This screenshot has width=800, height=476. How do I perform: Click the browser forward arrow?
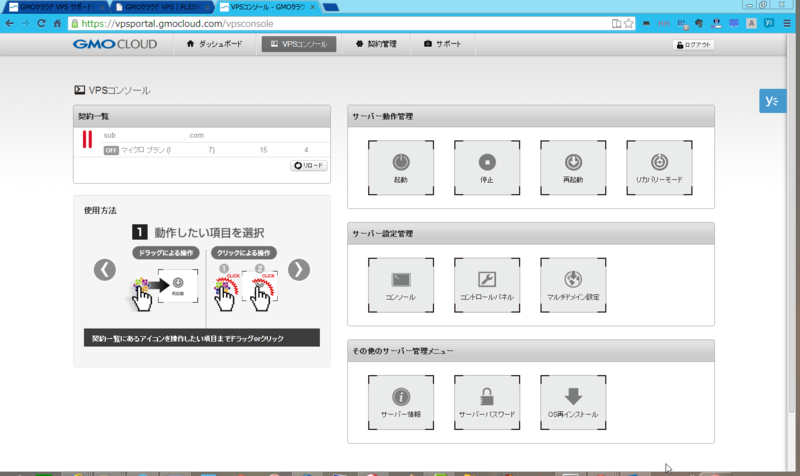(26, 23)
